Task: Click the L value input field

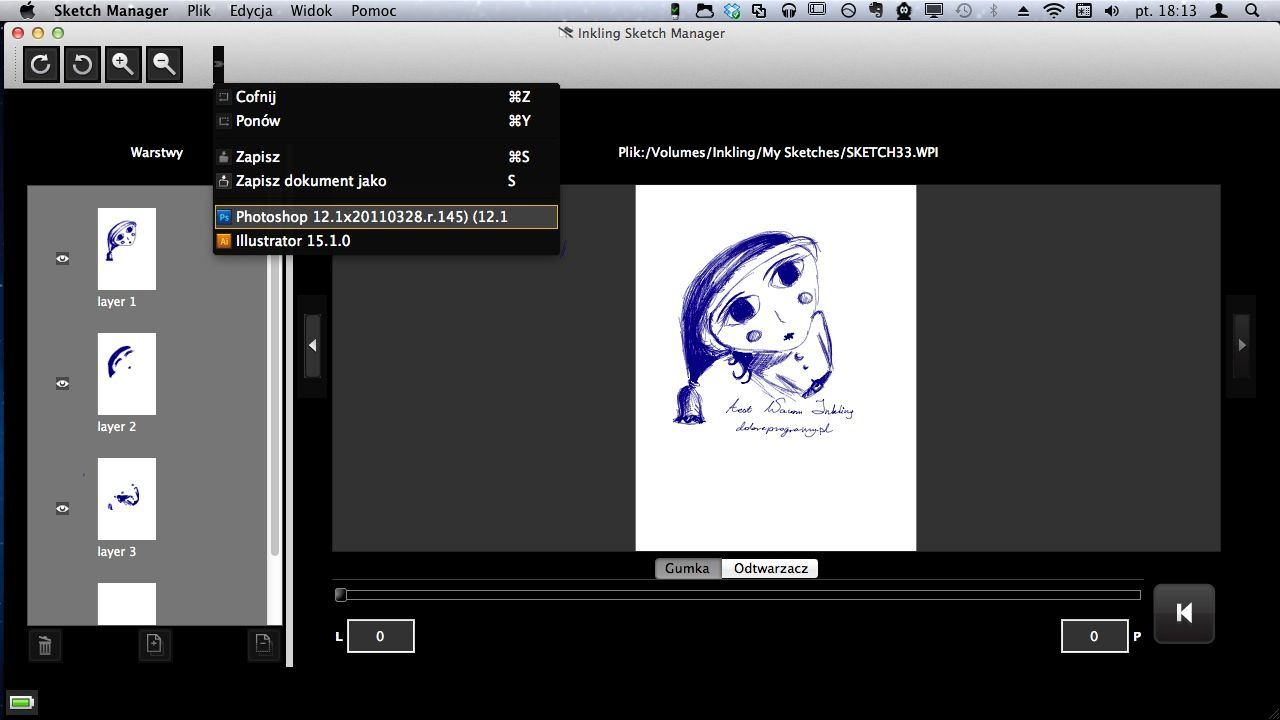Action: (x=380, y=636)
